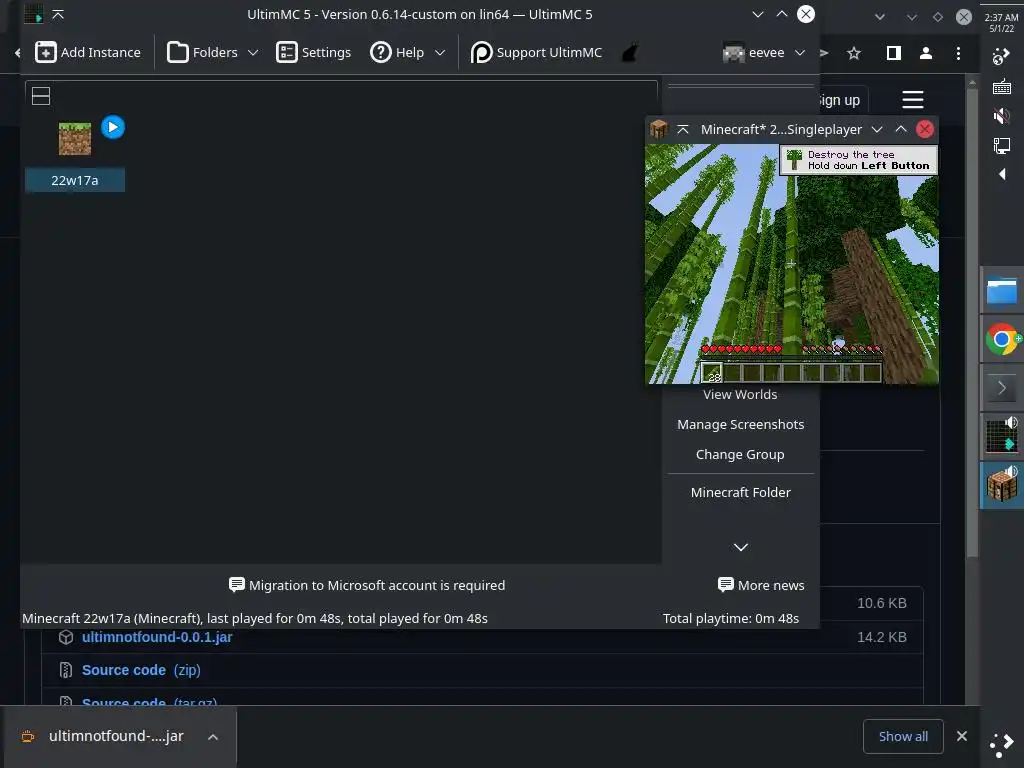Switch to the UltimMC task panel entry
The height and width of the screenshot is (768, 1024).
[1002, 436]
